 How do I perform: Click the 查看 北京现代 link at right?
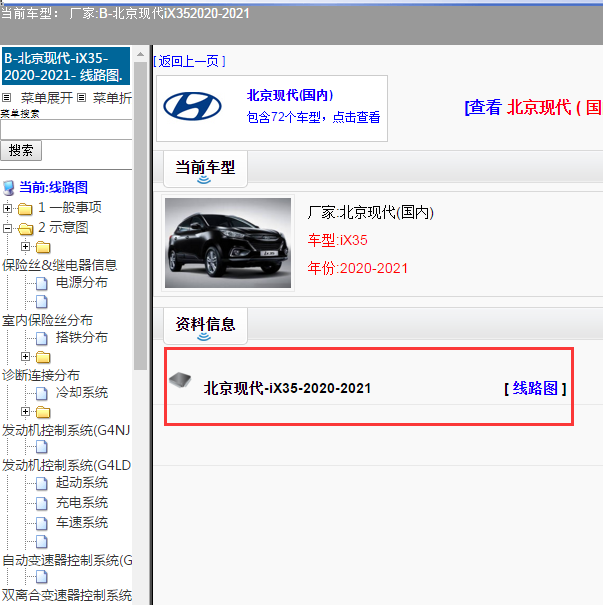[534, 107]
